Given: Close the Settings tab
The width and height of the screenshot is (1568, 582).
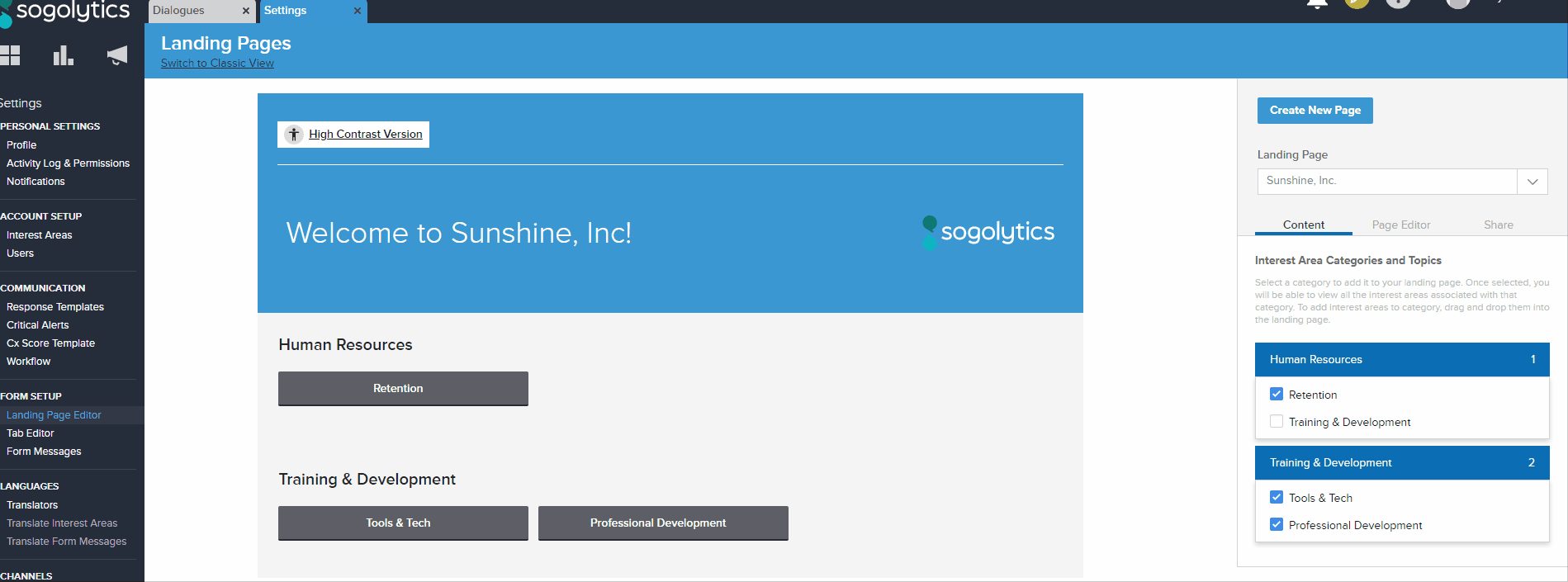Looking at the screenshot, I should pos(358,11).
